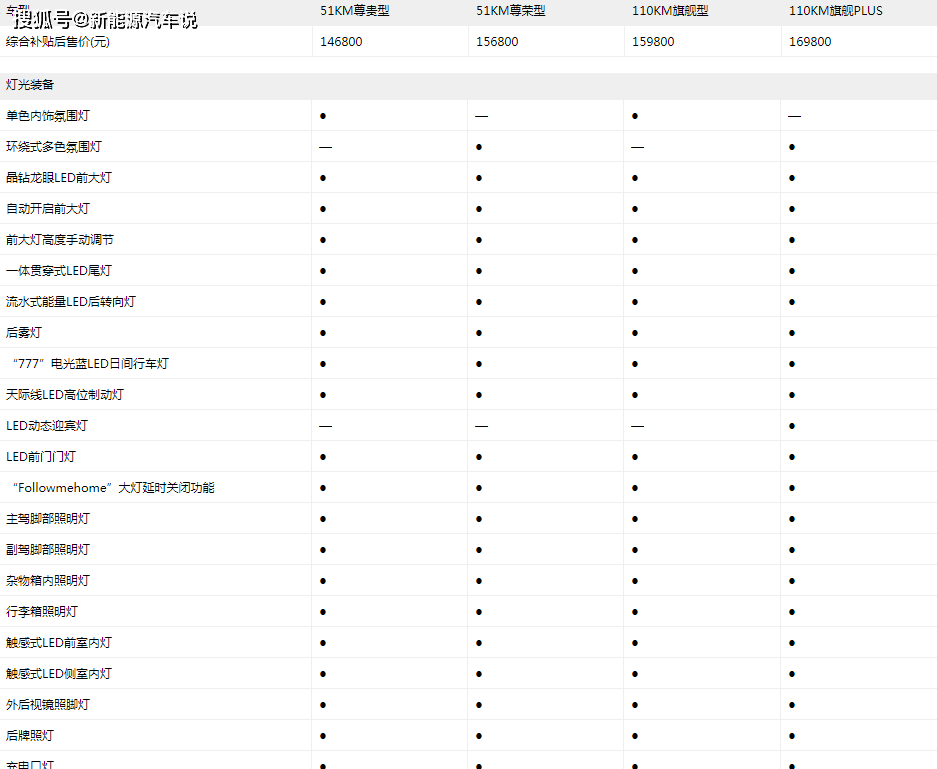Screen dimensions: 937x769
Task: Click the 搜狐号@新能源汽车说 watermark
Action: [x=106, y=20]
